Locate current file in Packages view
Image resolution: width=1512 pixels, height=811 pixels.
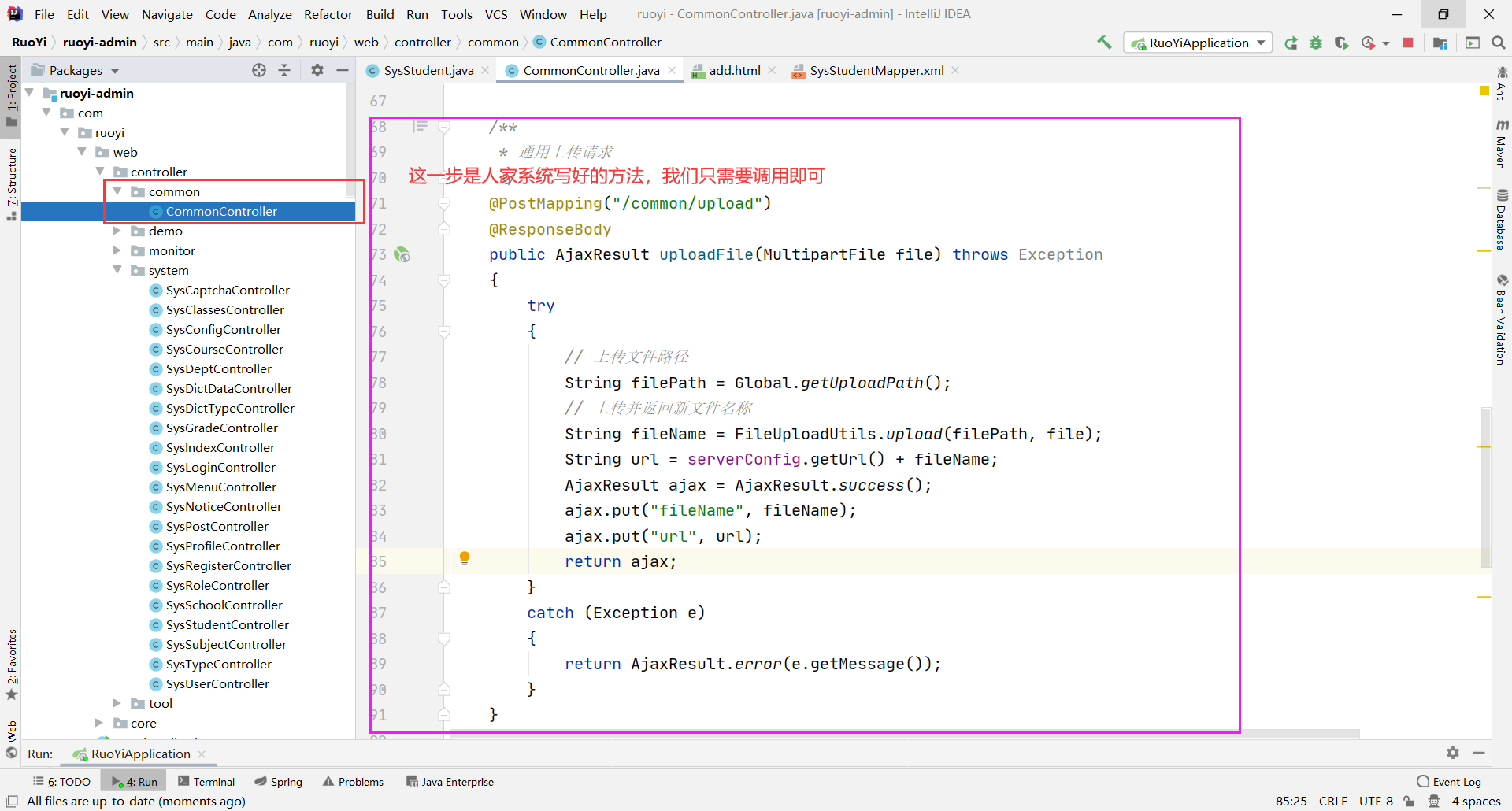259,70
